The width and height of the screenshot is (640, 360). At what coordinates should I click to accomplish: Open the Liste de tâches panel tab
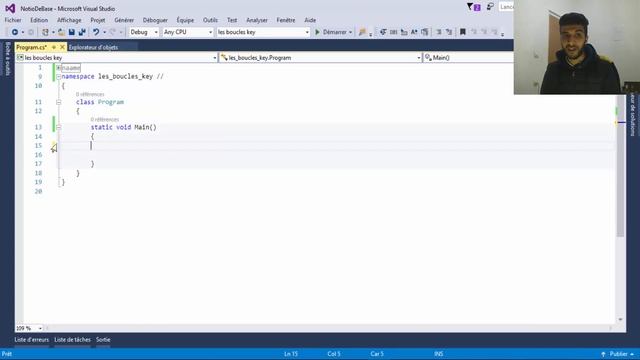coord(72,340)
